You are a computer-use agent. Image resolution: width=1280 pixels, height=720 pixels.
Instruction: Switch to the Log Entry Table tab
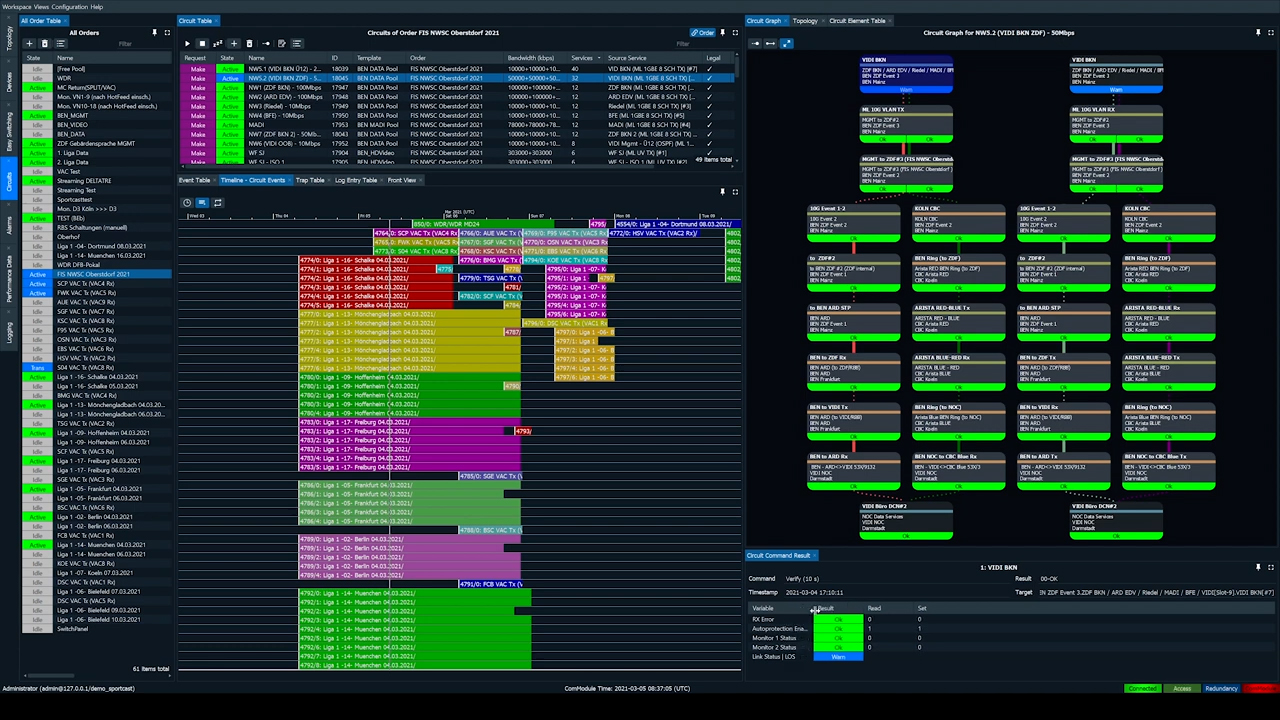[356, 180]
